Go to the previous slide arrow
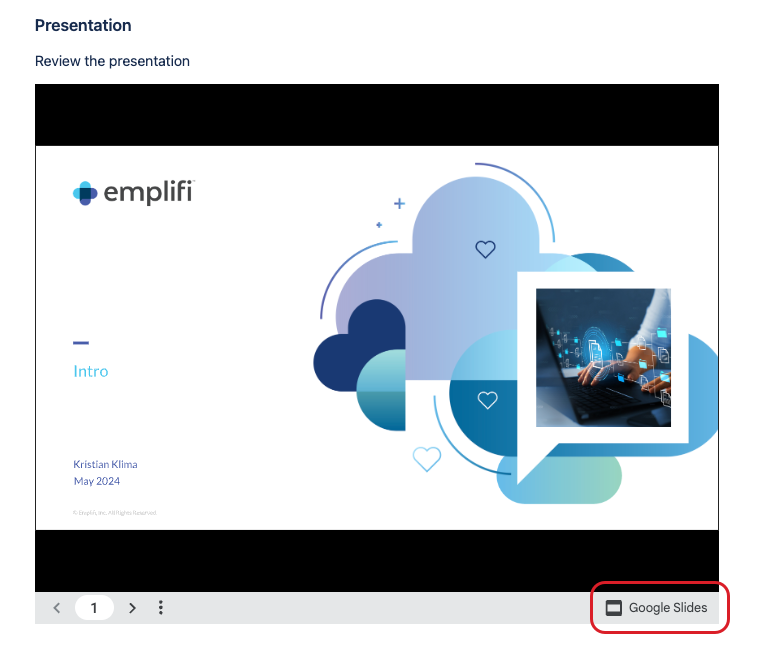The height and width of the screenshot is (653, 759). point(57,607)
